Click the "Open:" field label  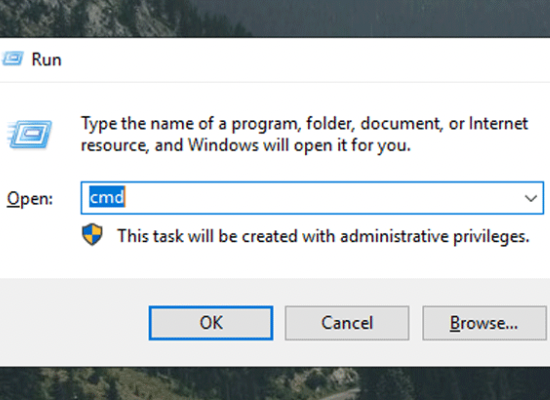click(x=30, y=199)
